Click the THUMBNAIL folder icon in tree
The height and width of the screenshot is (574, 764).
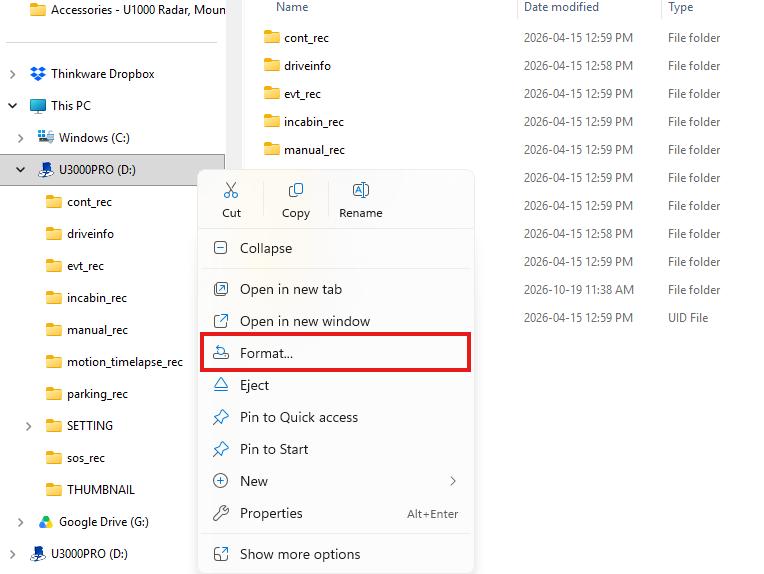tap(54, 489)
